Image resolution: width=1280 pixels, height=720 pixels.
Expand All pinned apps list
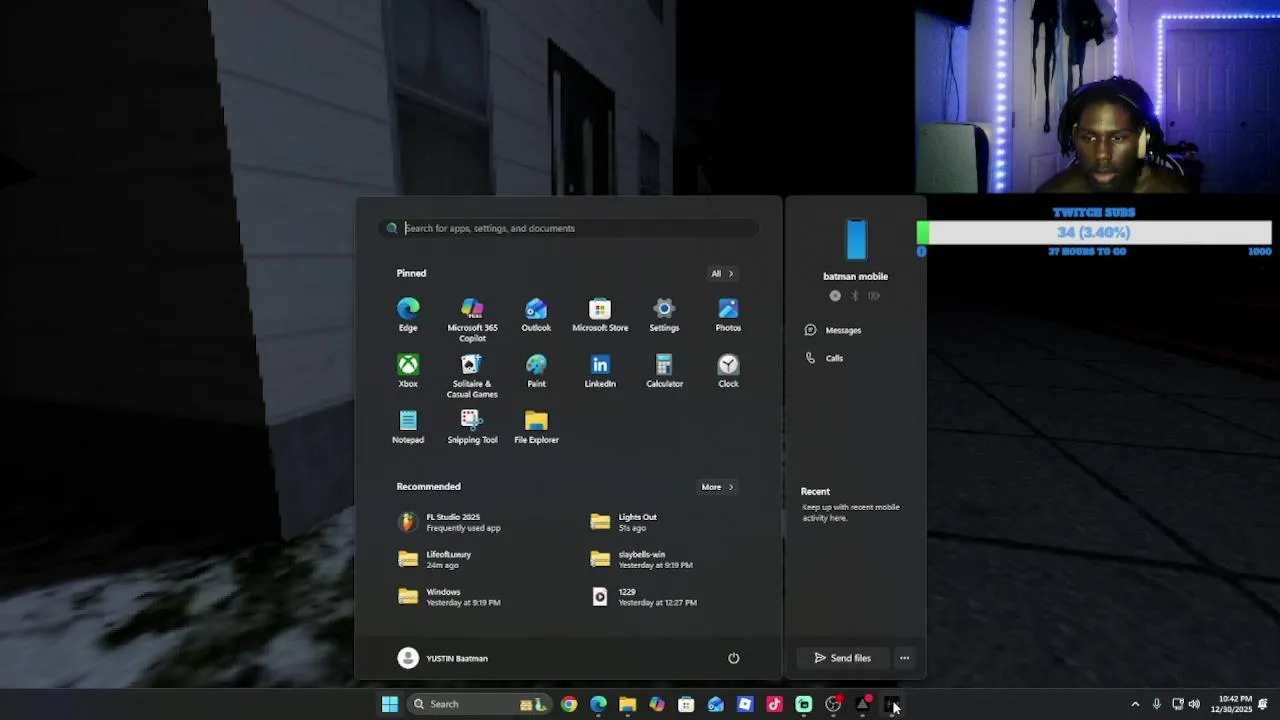(x=722, y=273)
